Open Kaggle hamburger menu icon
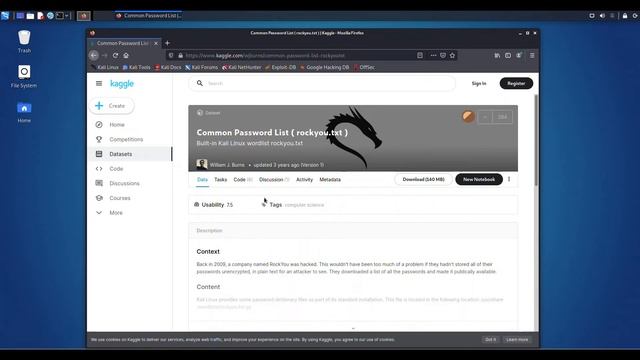Screen dimensions: 640x360 pyautogui.click(x=99, y=84)
